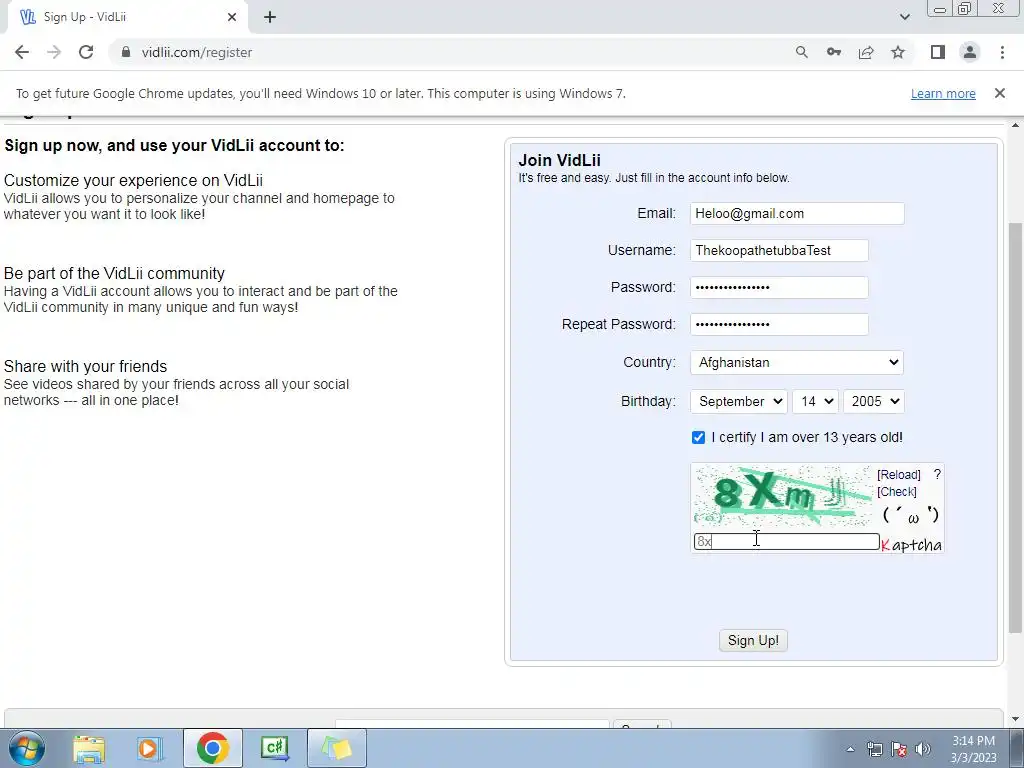Close the Sign Up - VidLii tab

232,18
